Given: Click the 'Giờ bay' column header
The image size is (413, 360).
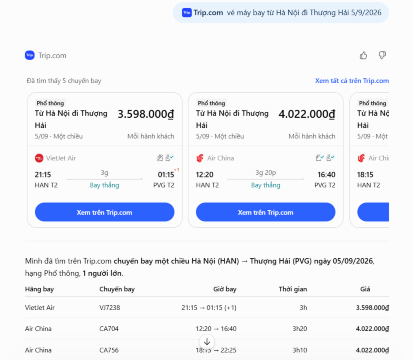Looking at the screenshot, I should click(x=225, y=289).
